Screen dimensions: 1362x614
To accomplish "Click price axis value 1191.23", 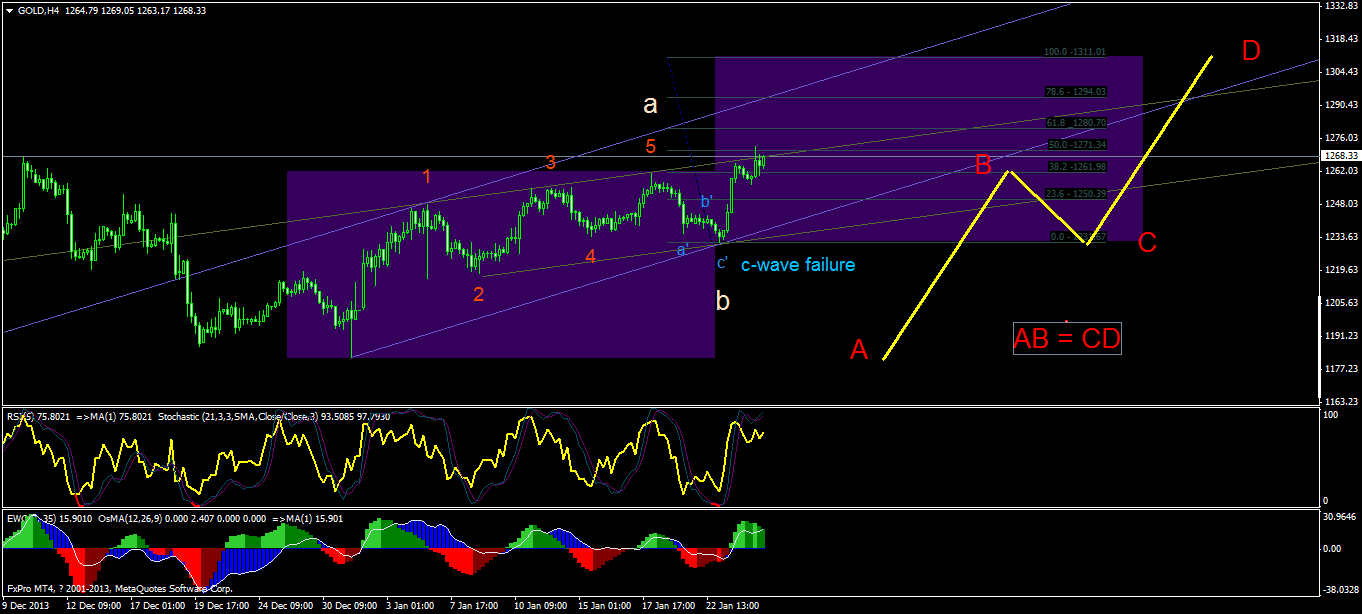I will click(x=1340, y=336).
